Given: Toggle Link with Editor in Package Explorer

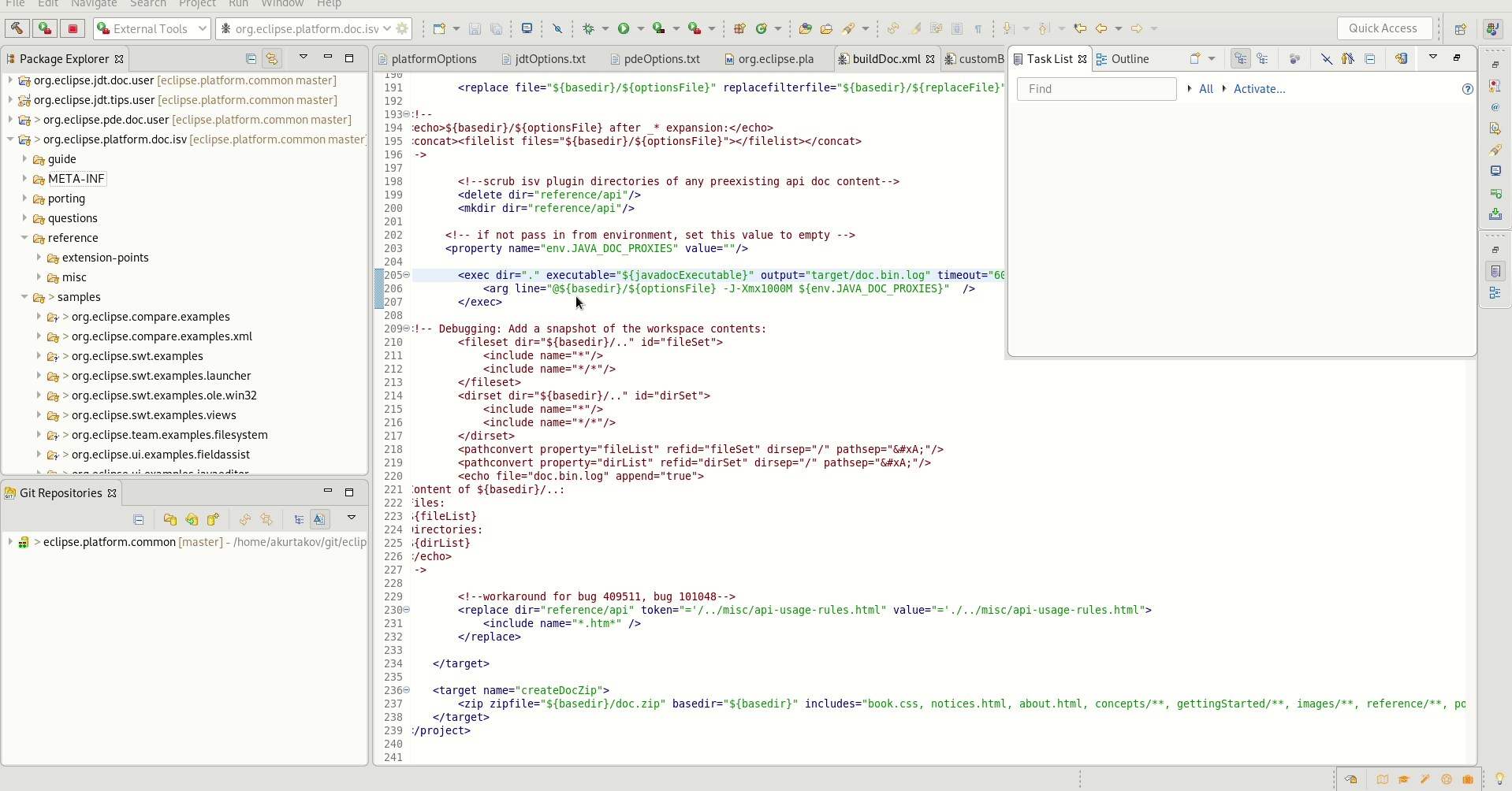Looking at the screenshot, I should point(272,58).
